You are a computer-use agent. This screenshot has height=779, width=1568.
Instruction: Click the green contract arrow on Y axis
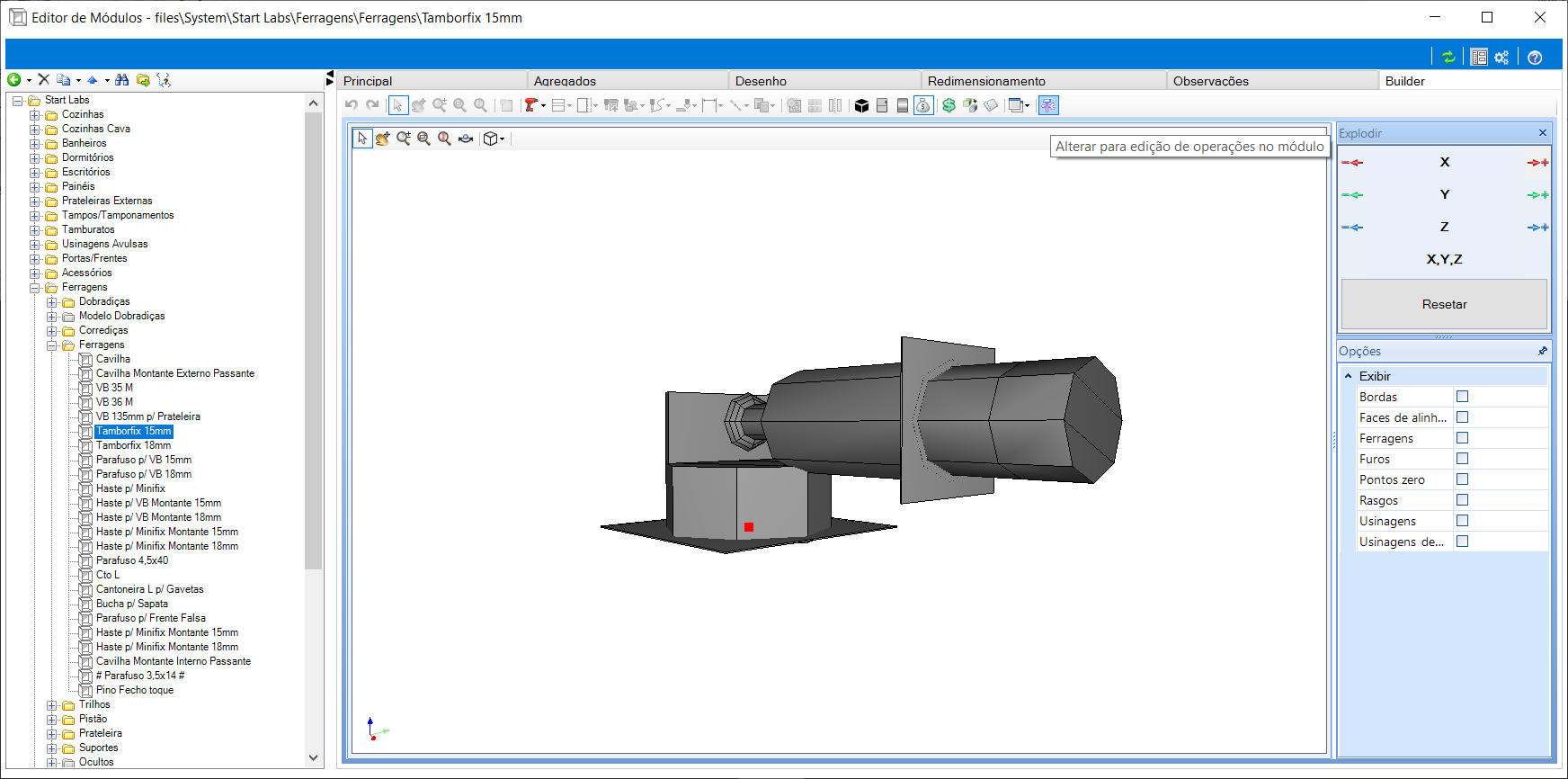coord(1352,195)
